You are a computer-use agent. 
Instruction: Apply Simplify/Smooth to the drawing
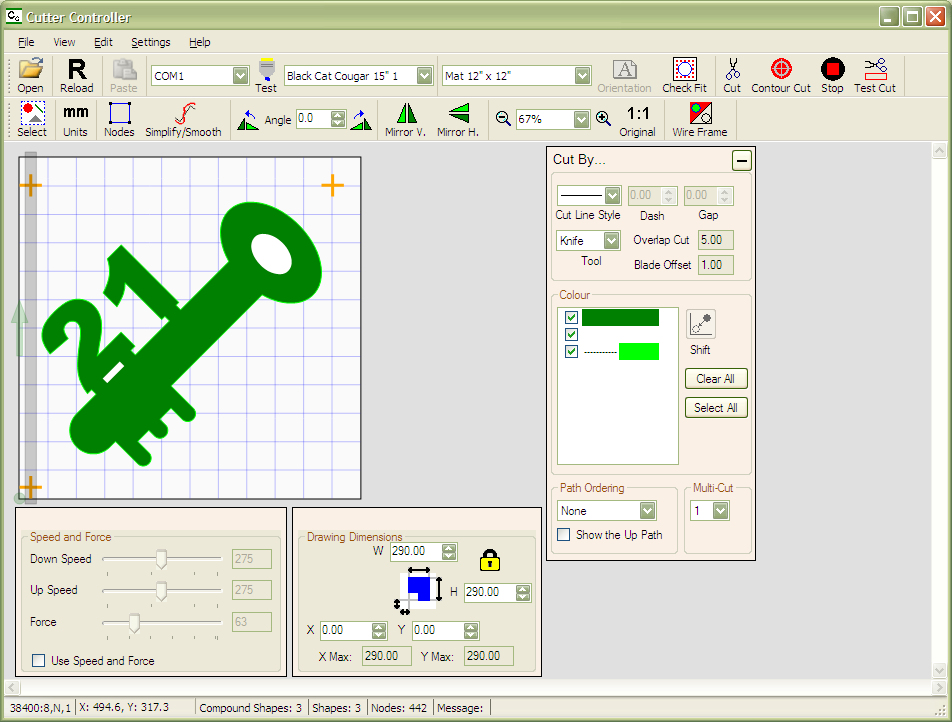click(x=183, y=120)
